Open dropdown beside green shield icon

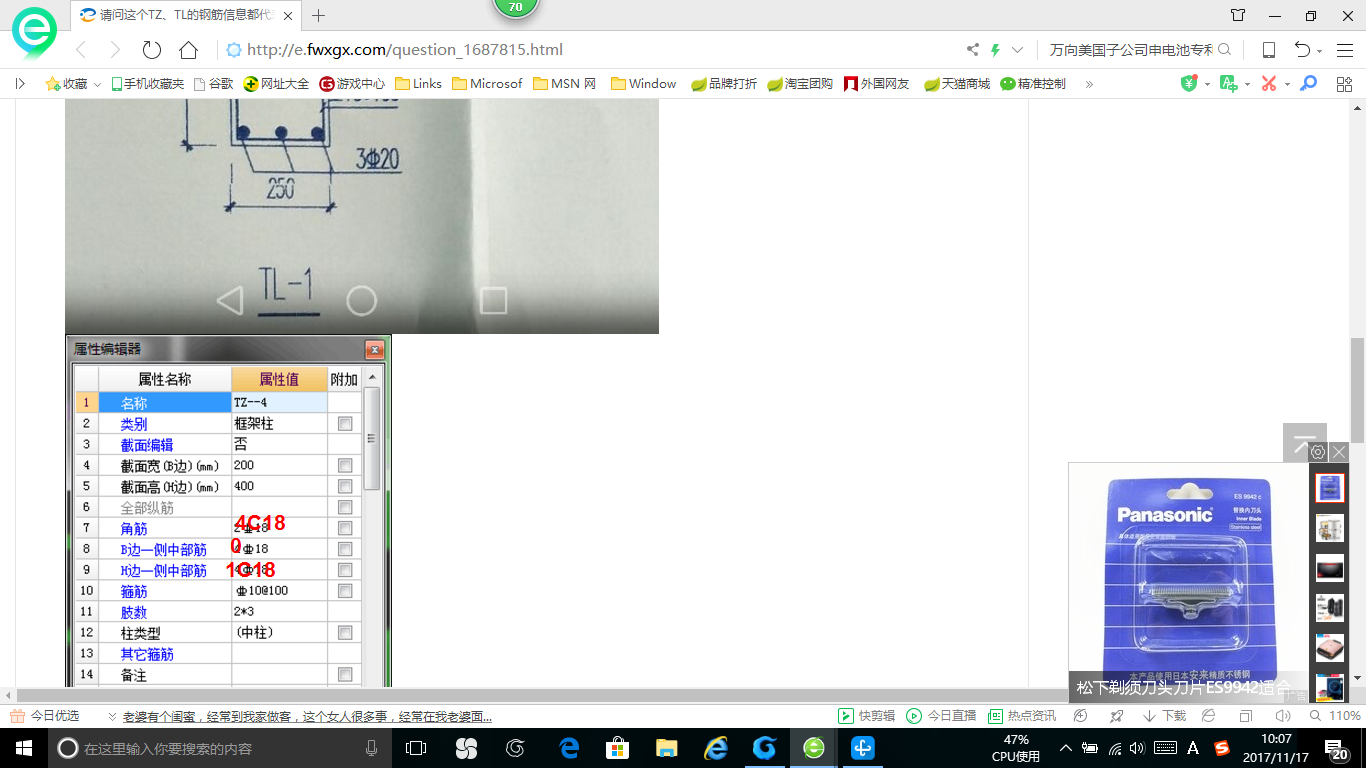(x=1207, y=85)
